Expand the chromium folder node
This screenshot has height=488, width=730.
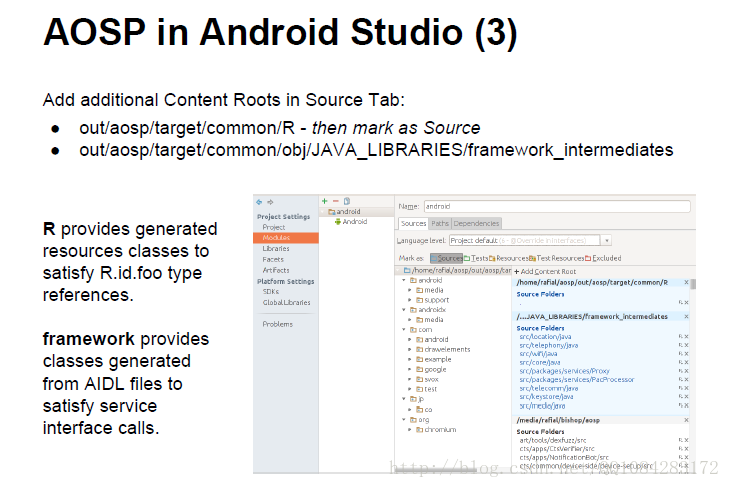click(410, 430)
